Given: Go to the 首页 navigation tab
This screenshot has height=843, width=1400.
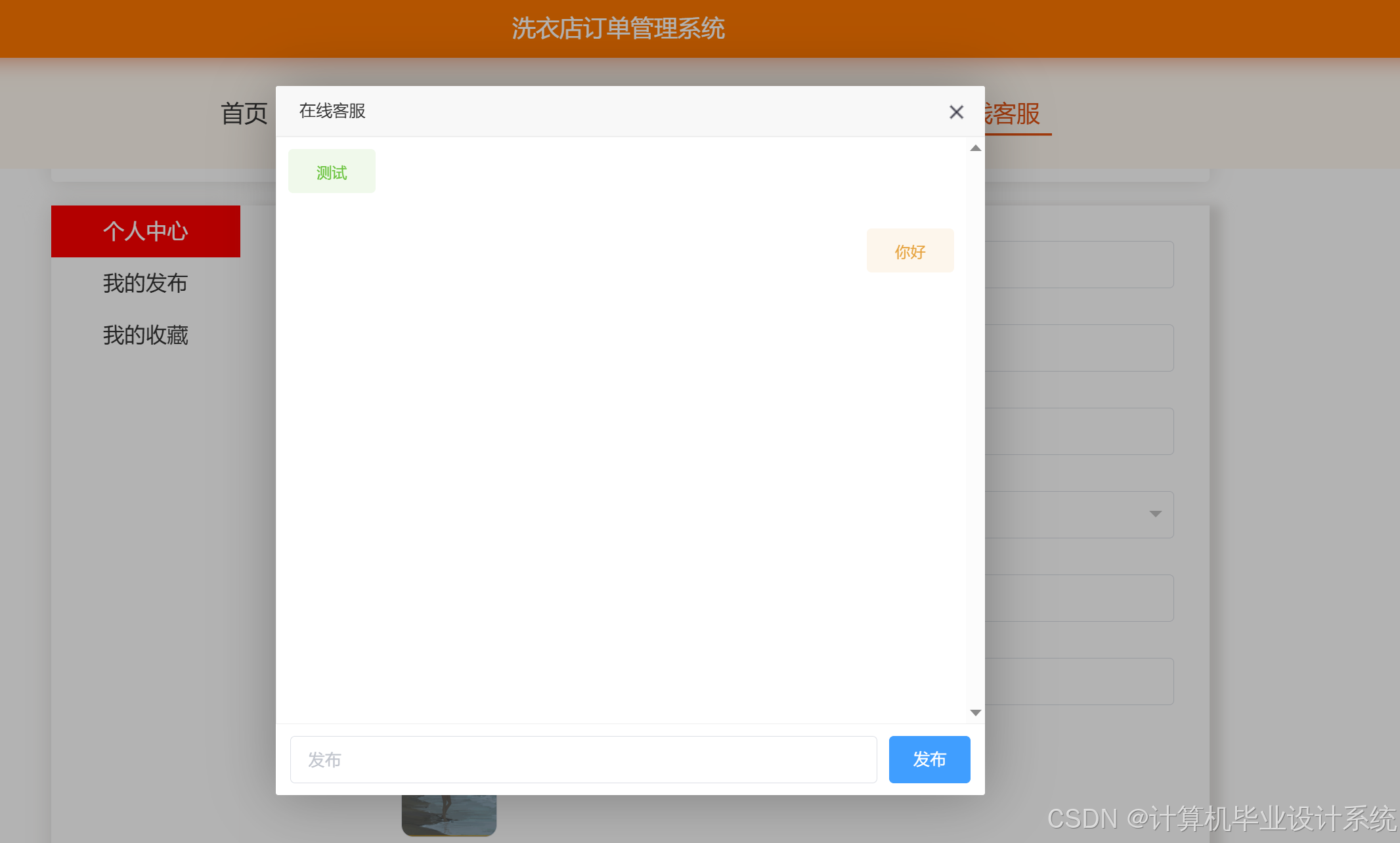Looking at the screenshot, I should [x=244, y=114].
